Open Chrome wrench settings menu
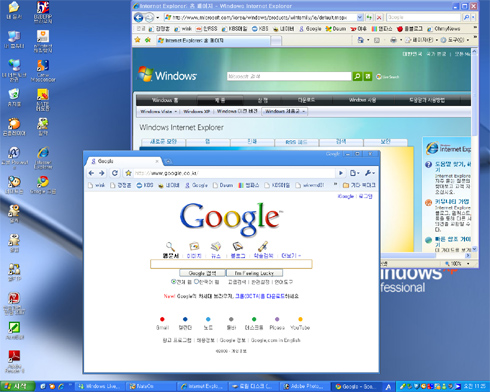The height and width of the screenshot is (392, 490). [x=370, y=173]
